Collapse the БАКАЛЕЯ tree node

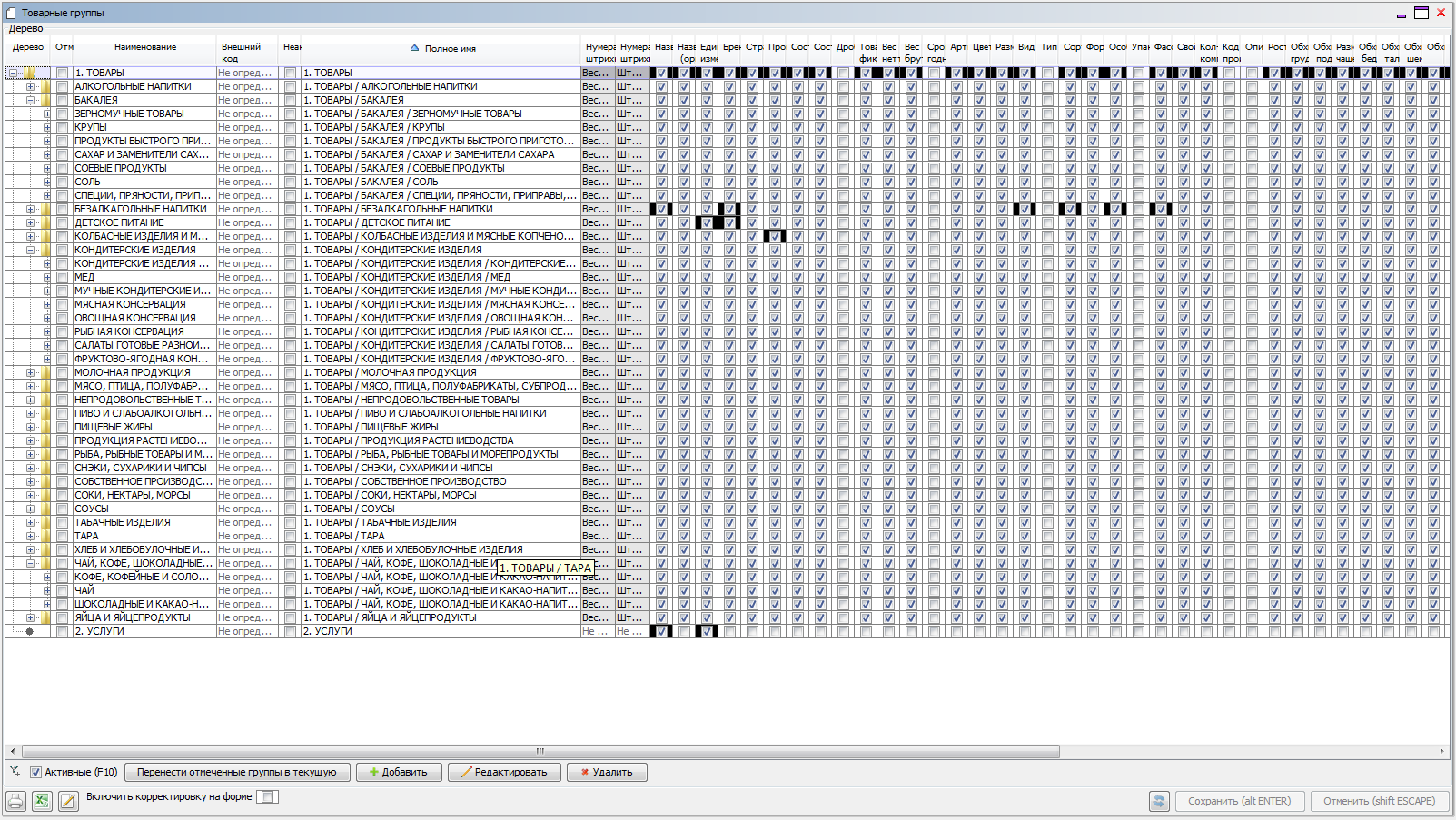pyautogui.click(x=30, y=100)
